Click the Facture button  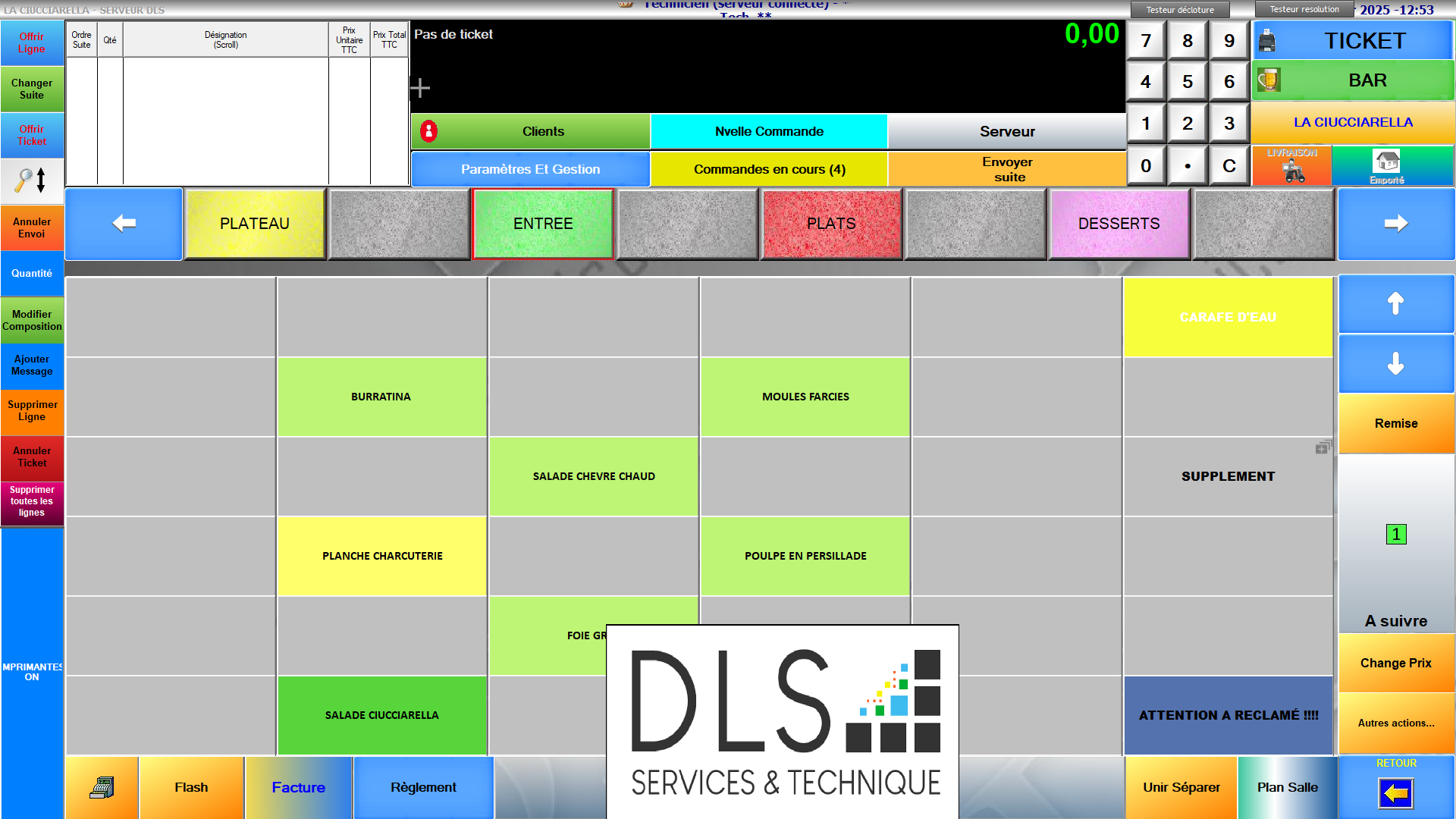[299, 787]
